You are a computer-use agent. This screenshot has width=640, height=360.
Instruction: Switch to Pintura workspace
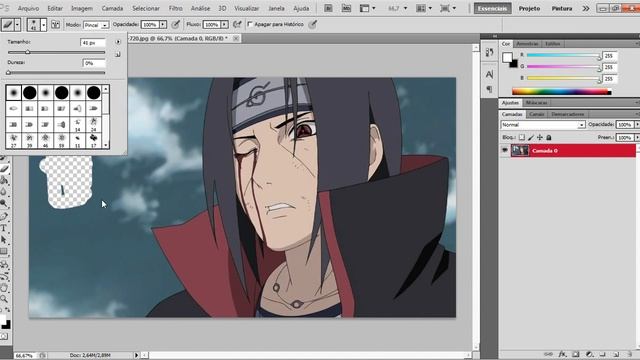click(x=562, y=8)
